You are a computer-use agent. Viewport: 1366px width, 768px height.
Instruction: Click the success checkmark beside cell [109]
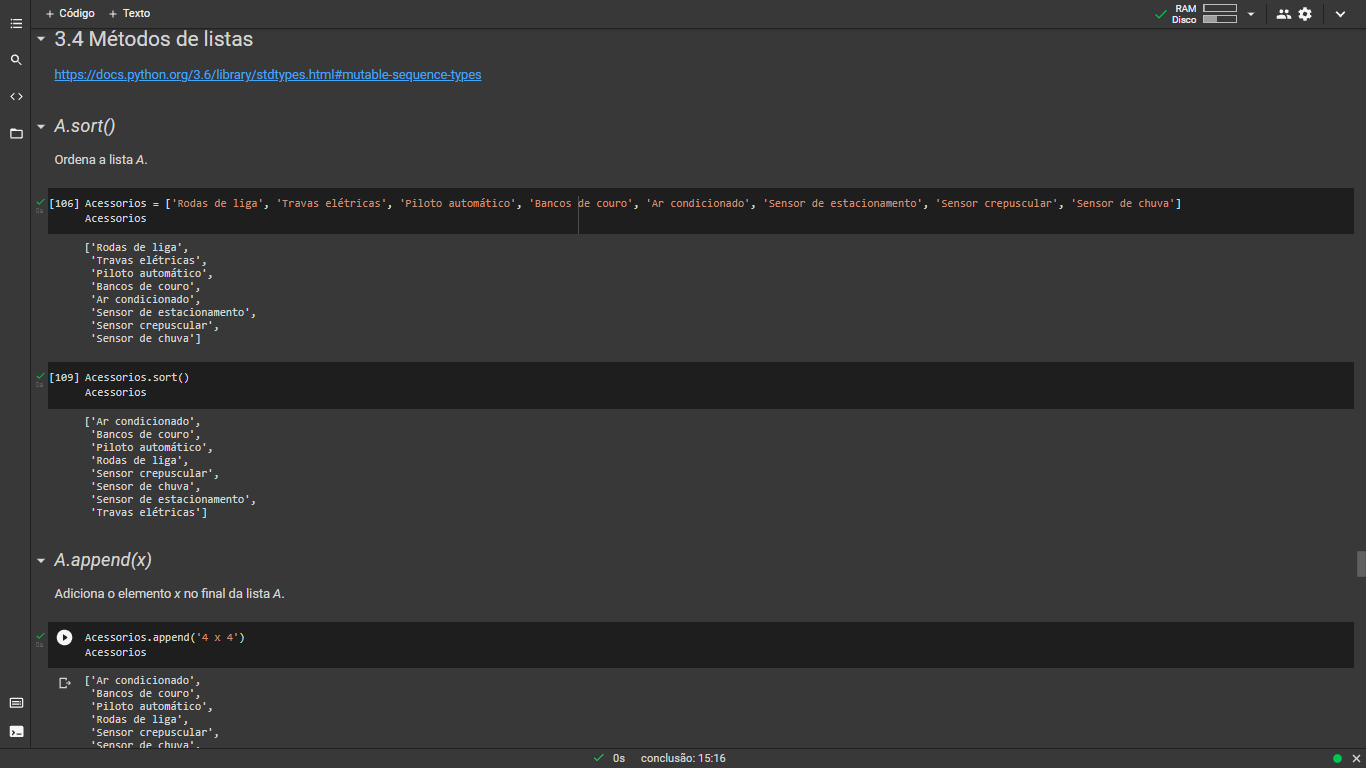[x=40, y=377]
